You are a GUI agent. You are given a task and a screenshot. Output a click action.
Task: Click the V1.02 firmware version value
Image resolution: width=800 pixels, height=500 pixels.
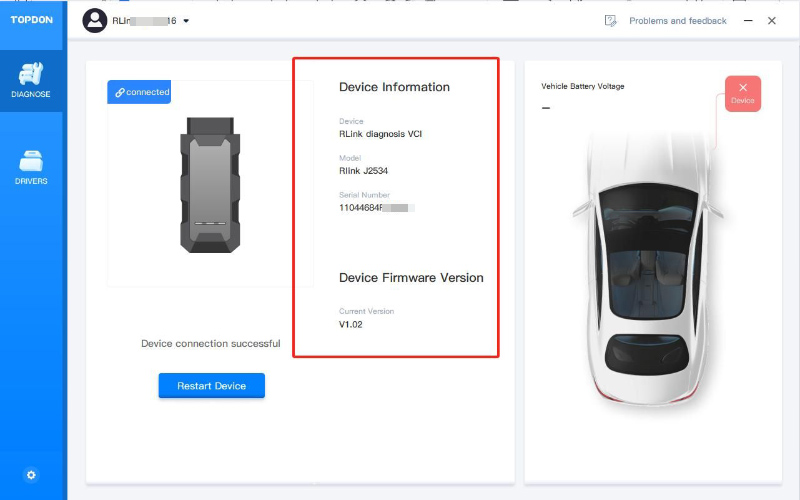351,324
